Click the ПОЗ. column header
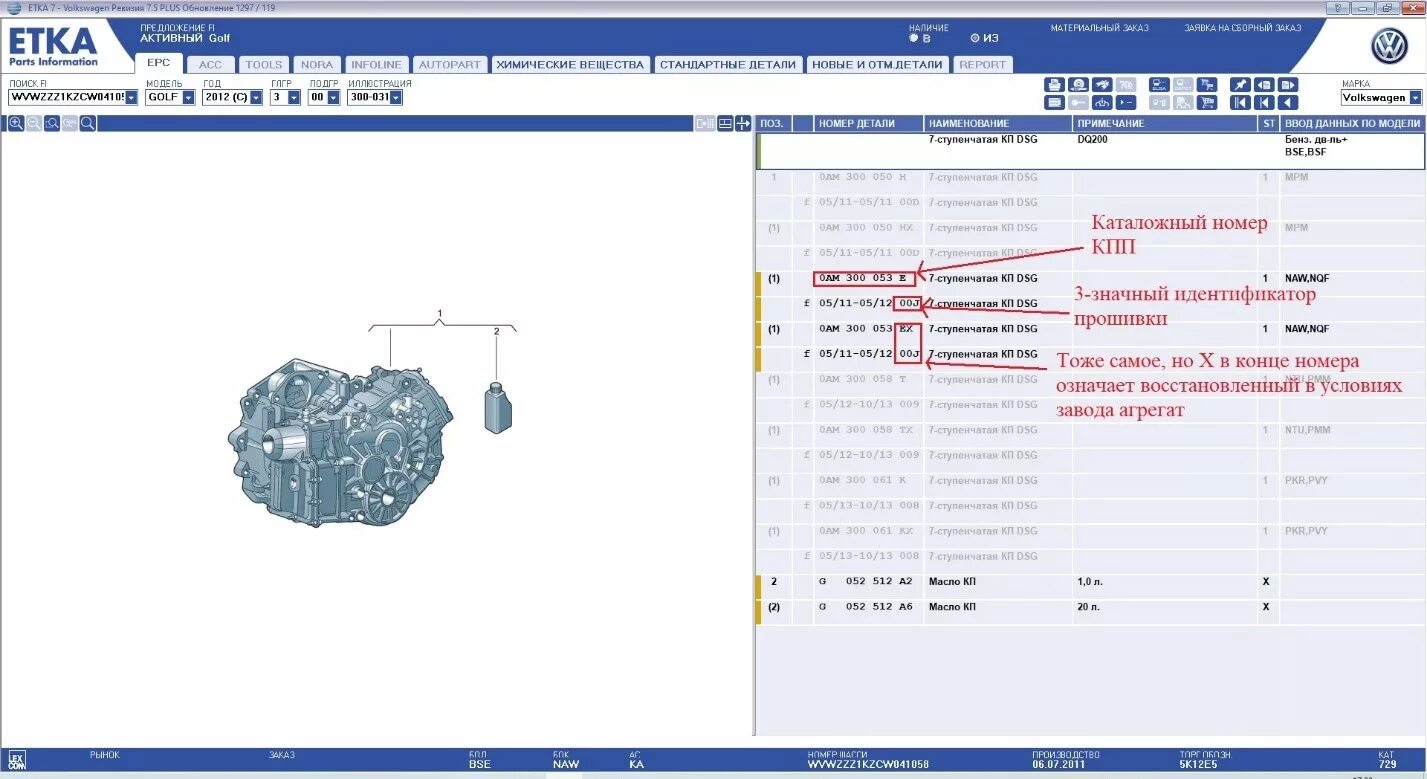 click(x=772, y=123)
